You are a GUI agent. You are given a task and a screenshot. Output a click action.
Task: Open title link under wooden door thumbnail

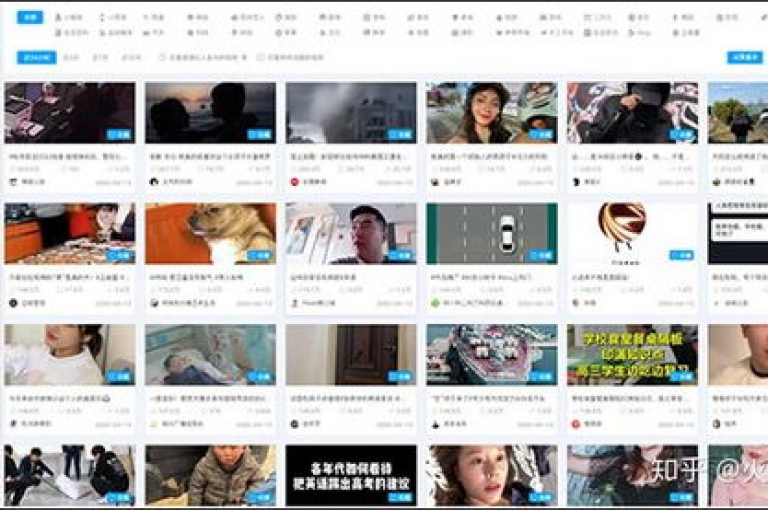(x=347, y=398)
